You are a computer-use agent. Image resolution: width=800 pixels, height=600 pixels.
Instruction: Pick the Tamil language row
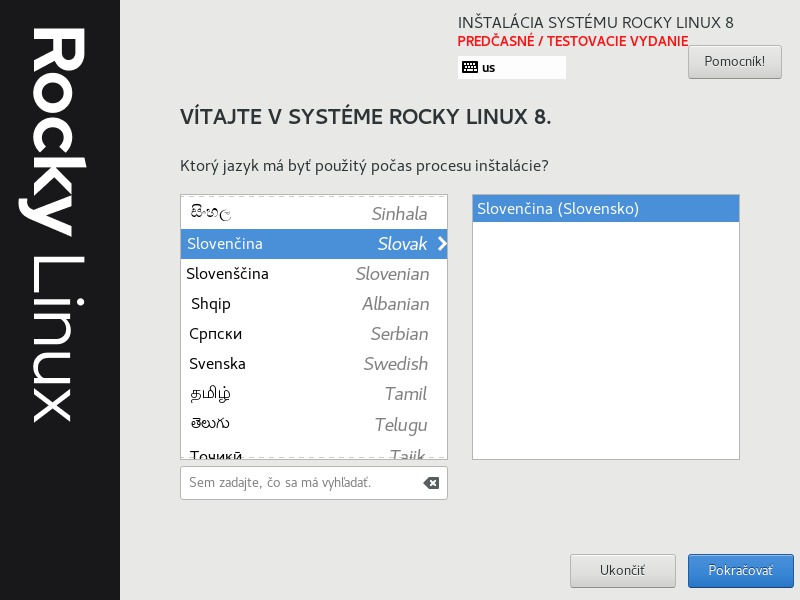314,394
